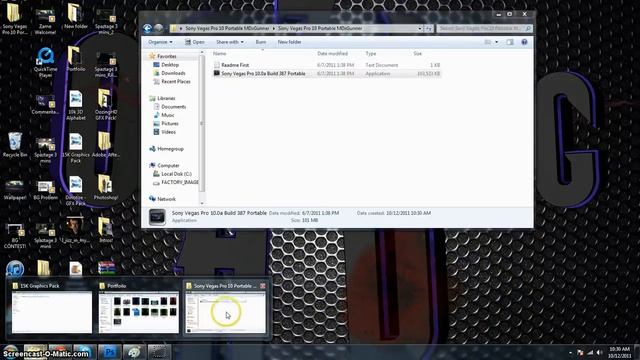Select Computer in navigation pane
Image resolution: width=640 pixels, height=360 pixels.
click(x=168, y=166)
